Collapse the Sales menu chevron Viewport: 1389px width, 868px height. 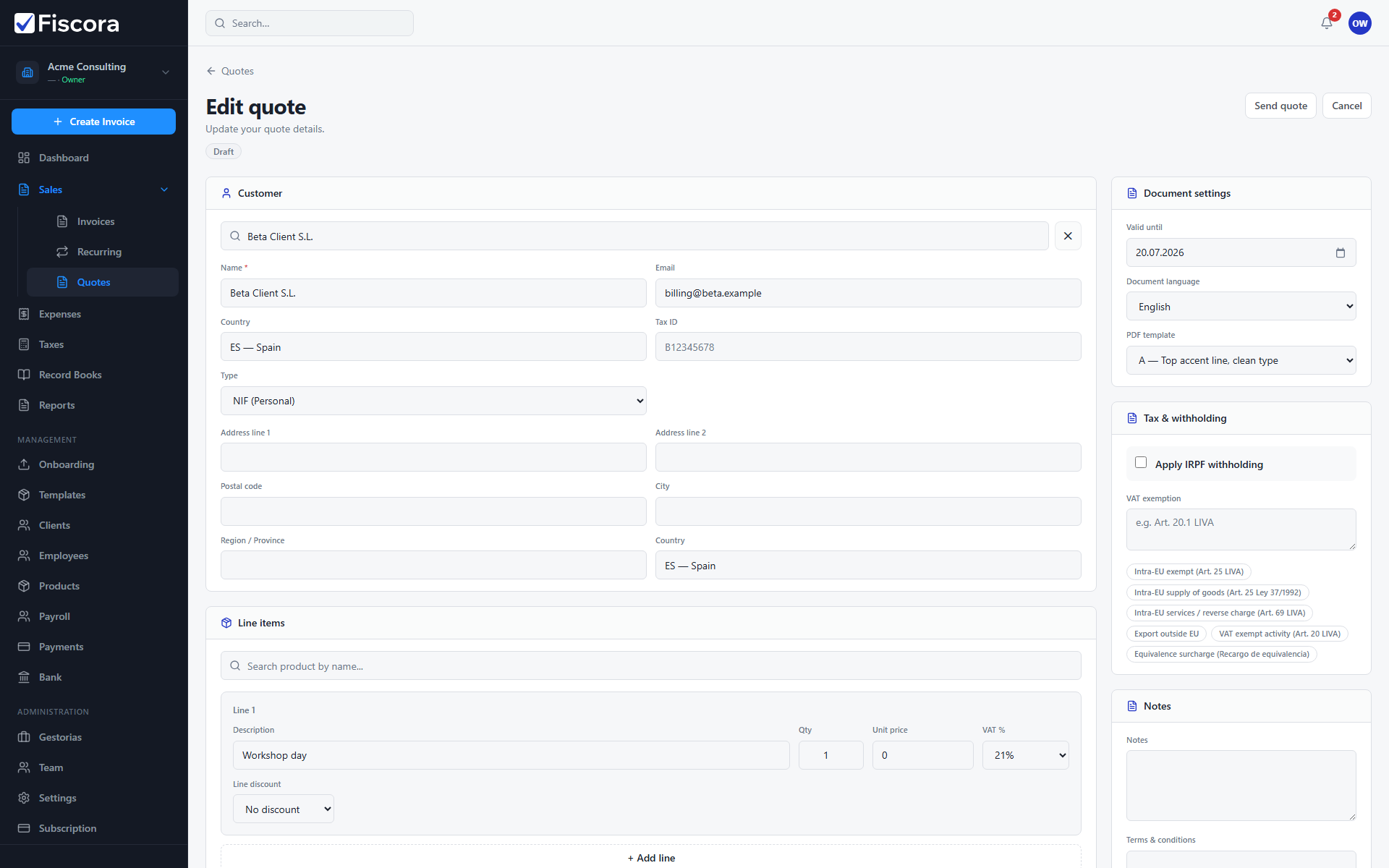pos(164,190)
